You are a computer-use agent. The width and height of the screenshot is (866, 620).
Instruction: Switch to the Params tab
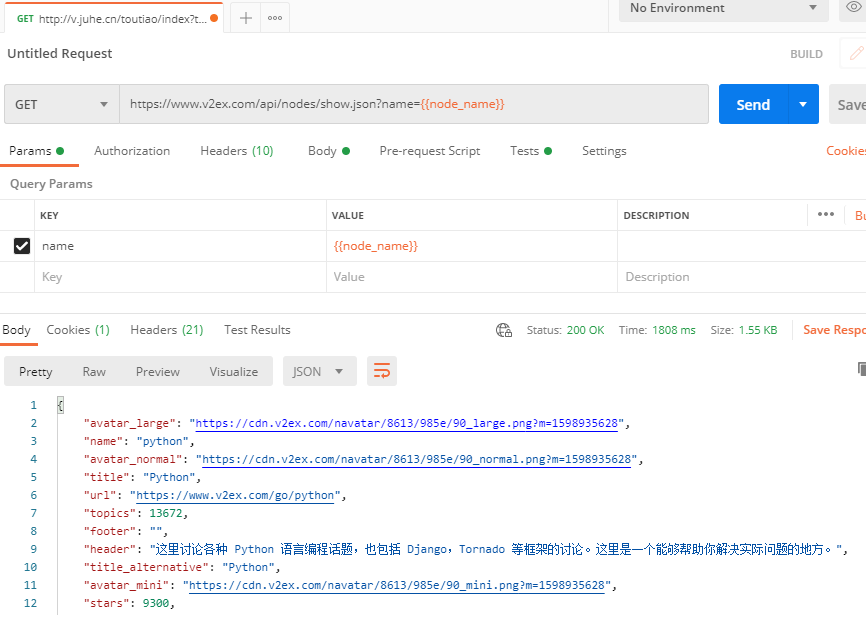pyautogui.click(x=36, y=151)
